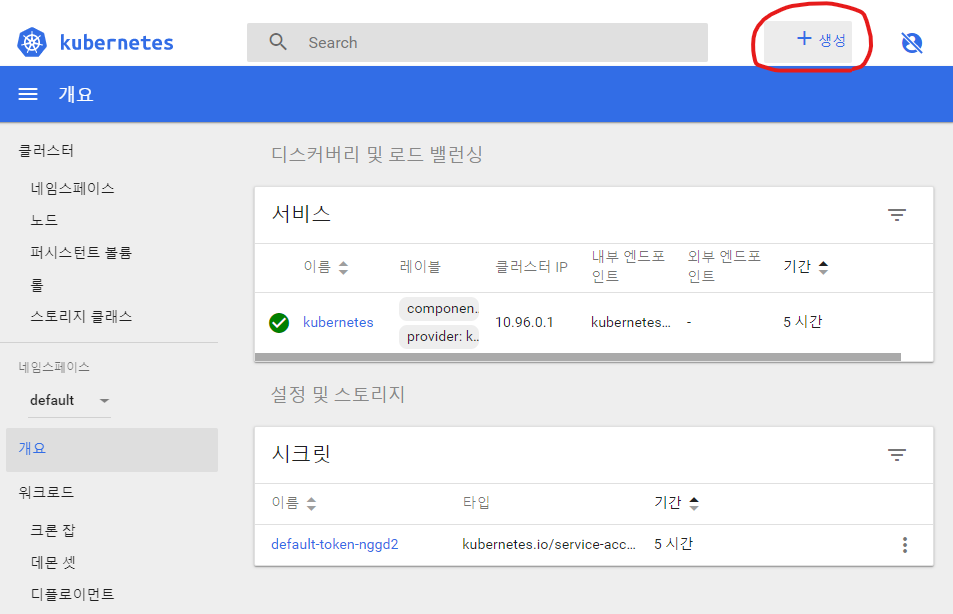Click the 클러스터 IP column header
Image resolution: width=953 pixels, height=614 pixels.
pos(531,267)
